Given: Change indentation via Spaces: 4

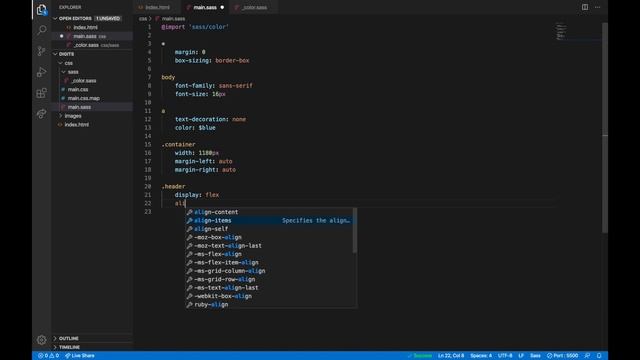Looking at the screenshot, I should (481, 356).
